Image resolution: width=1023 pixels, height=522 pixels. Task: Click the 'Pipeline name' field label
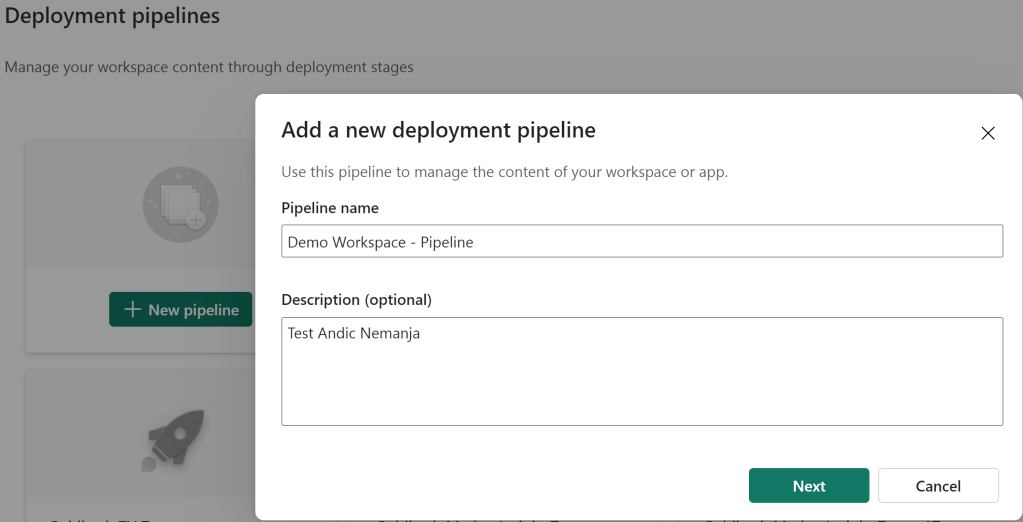[330, 208]
